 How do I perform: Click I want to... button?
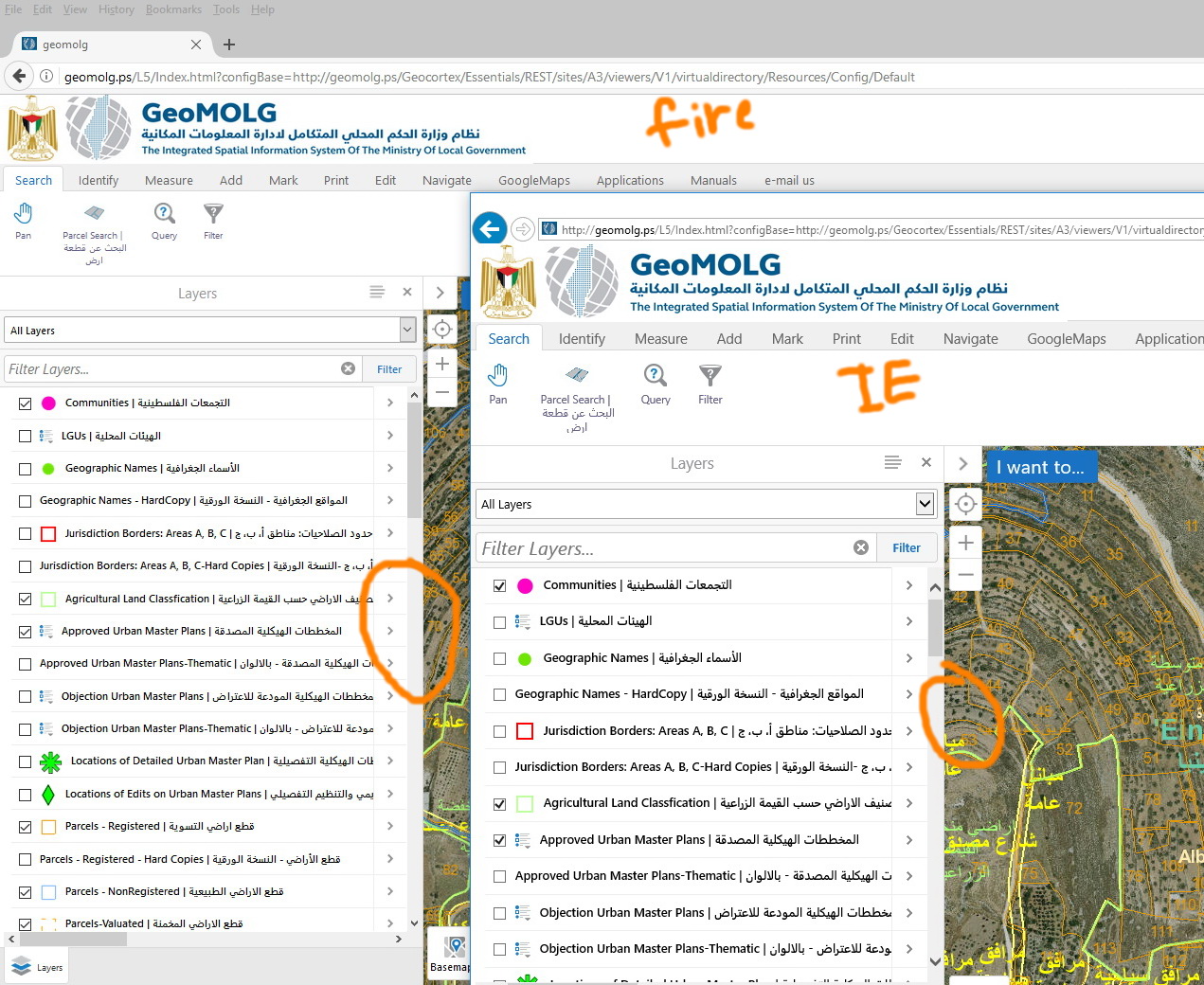coord(1040,467)
